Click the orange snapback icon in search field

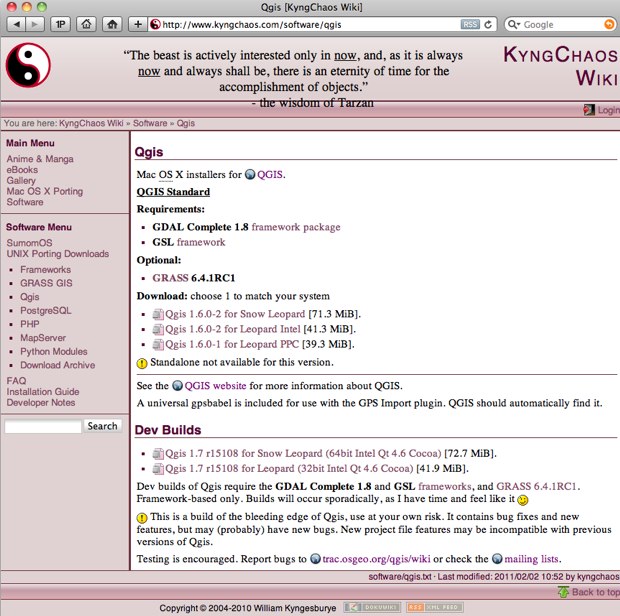609,25
